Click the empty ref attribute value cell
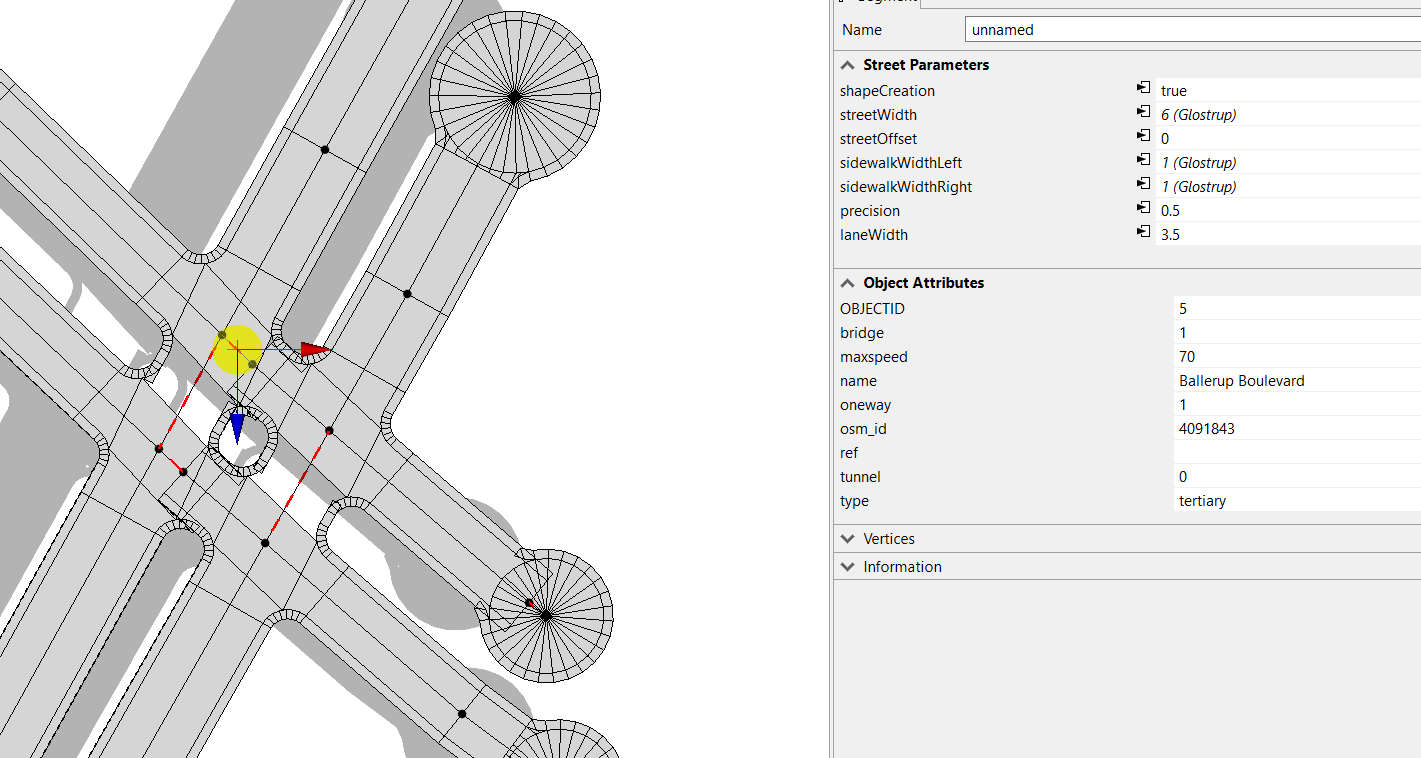The image size is (1421, 758). pyautogui.click(x=1297, y=452)
